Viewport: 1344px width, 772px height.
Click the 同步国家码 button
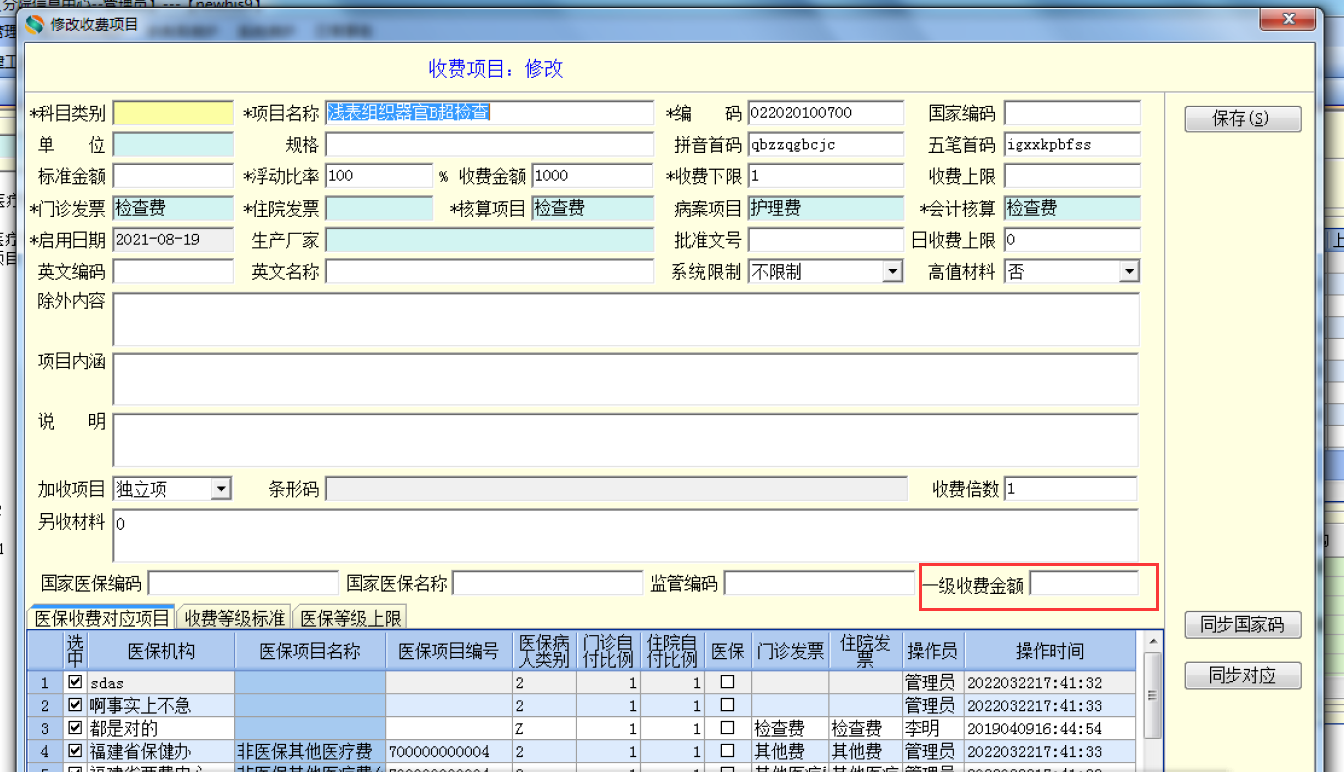point(1243,625)
